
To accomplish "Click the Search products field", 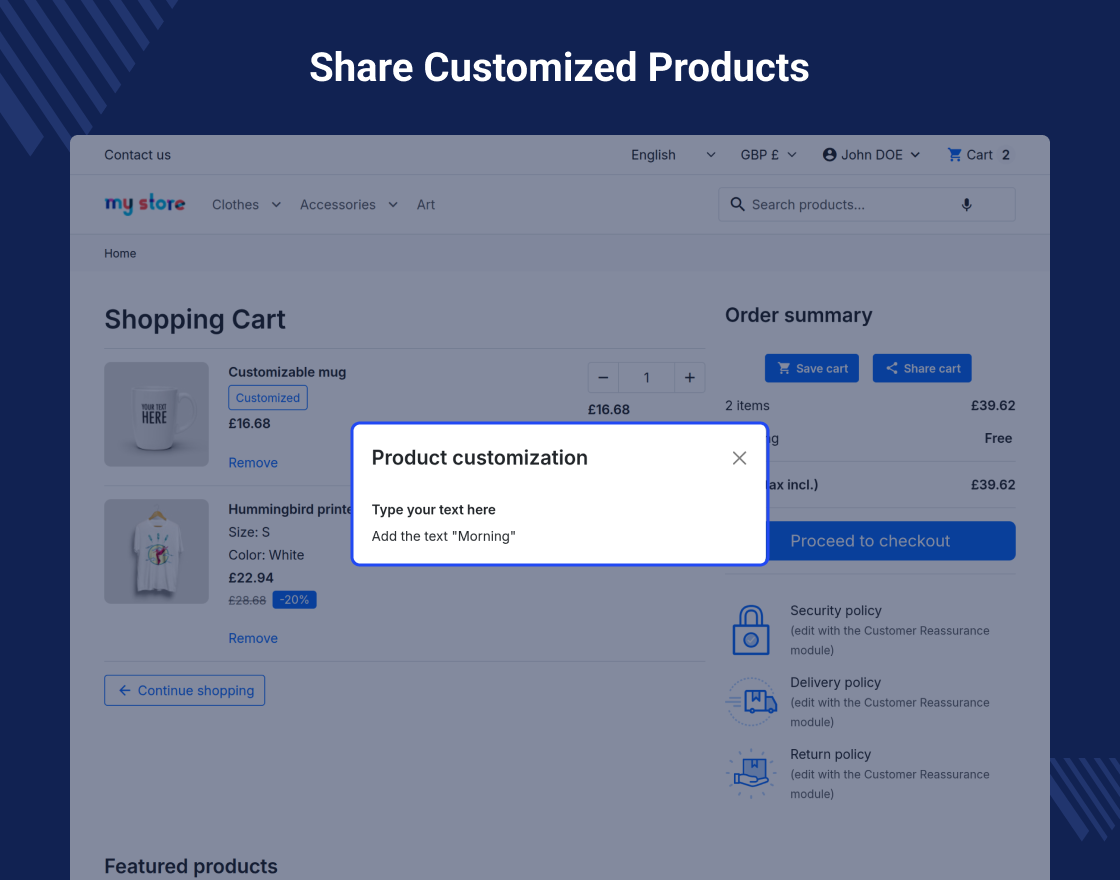I will point(866,205).
